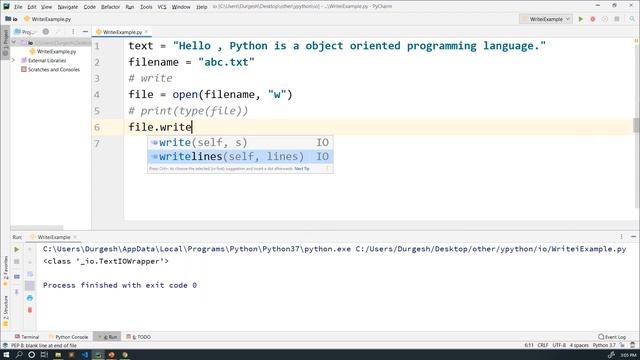This screenshot has height=360, width=640.
Task: Click UTF-8 encoding in status bar
Action: pyautogui.click(x=559, y=345)
